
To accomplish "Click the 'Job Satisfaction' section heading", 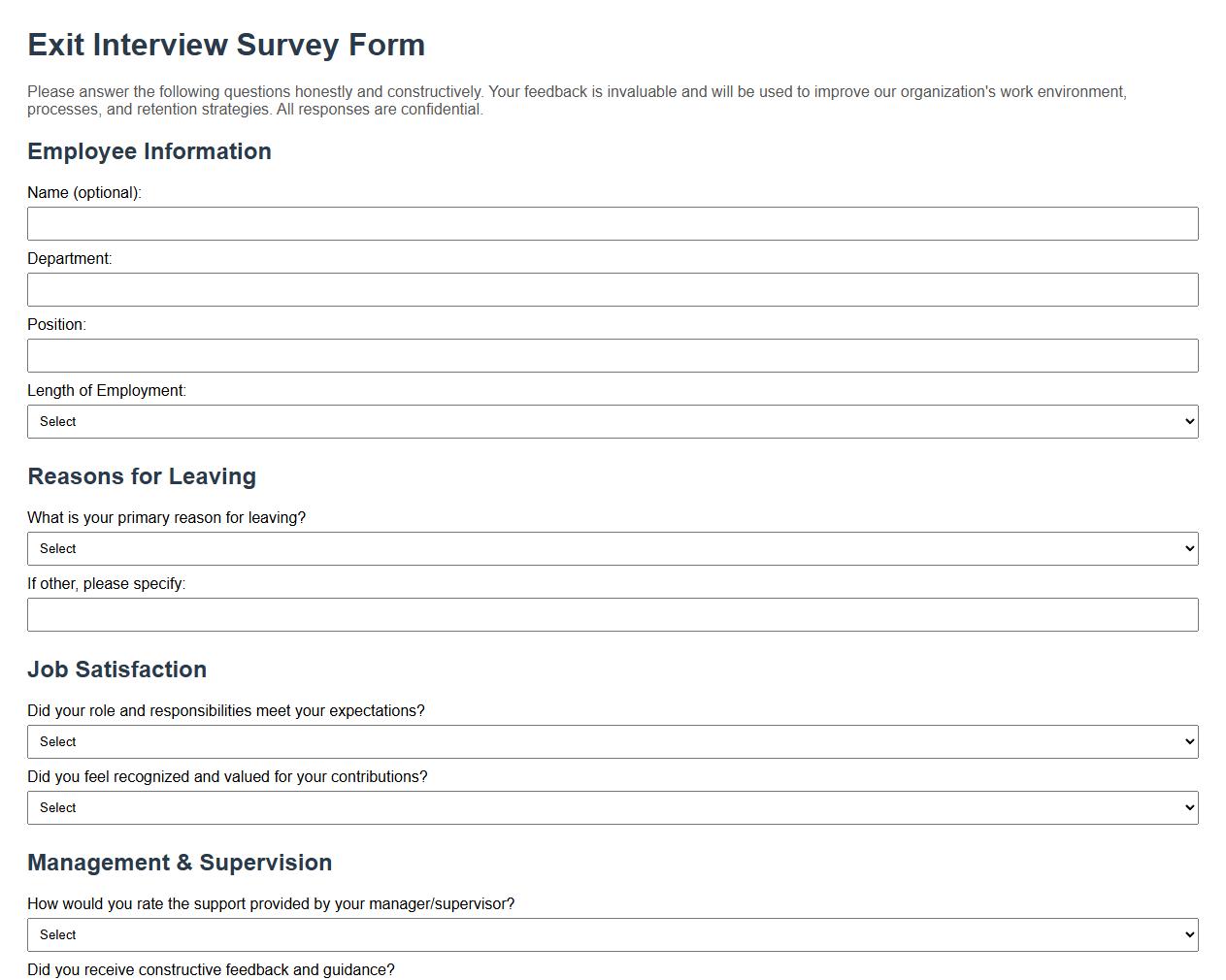I will (116, 670).
